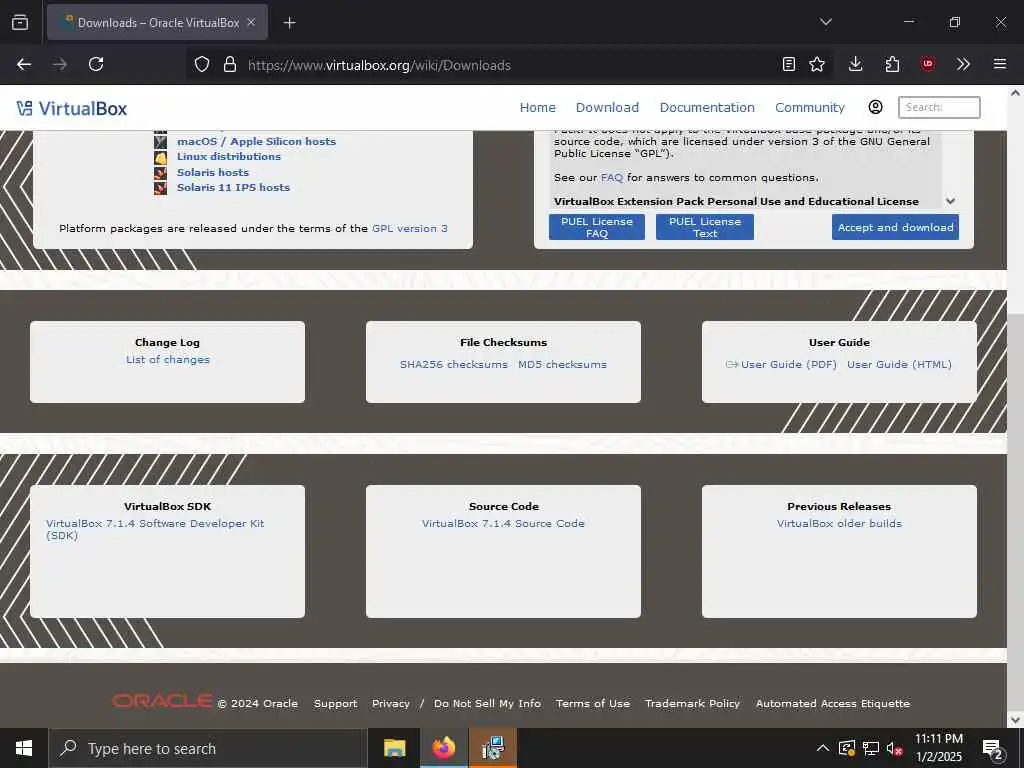Open the User Guide (HTML) link
Image resolution: width=1024 pixels, height=768 pixels.
pyautogui.click(x=899, y=364)
